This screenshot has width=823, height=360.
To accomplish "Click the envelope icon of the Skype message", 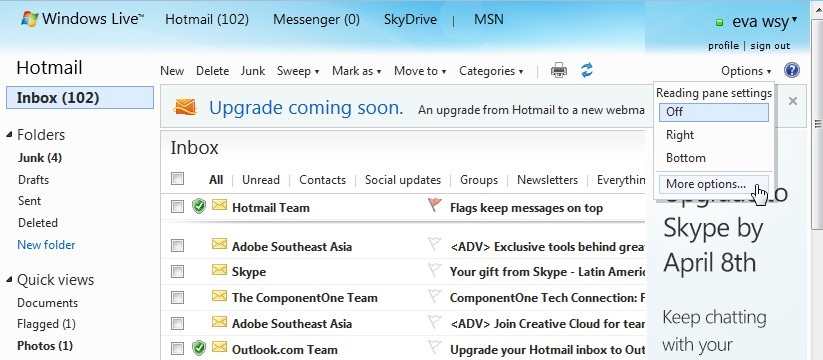I will [x=219, y=270].
